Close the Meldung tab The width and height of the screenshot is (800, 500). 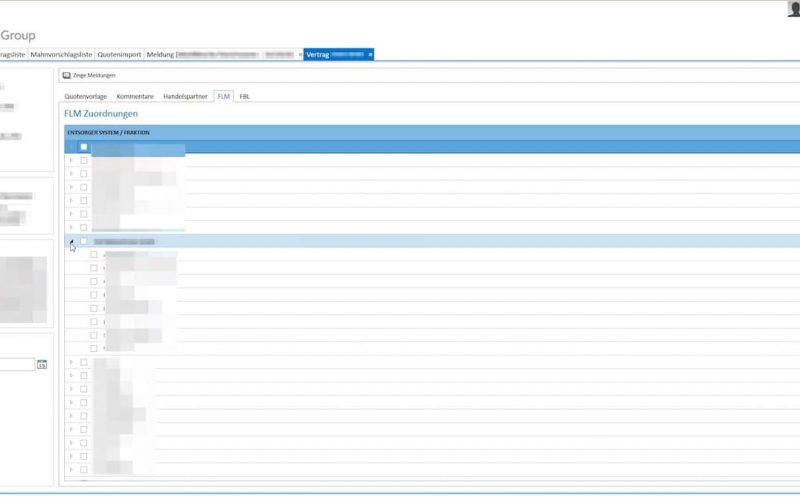click(x=300, y=55)
